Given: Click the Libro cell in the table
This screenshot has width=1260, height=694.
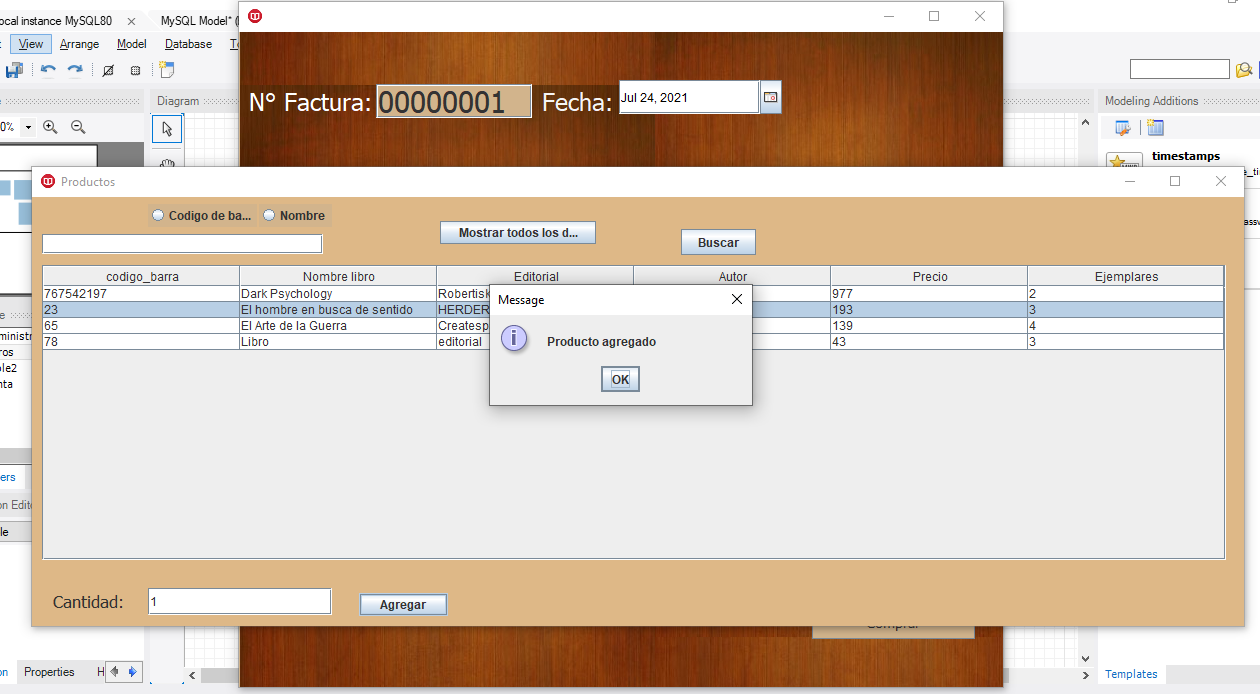Looking at the screenshot, I should coord(338,342).
